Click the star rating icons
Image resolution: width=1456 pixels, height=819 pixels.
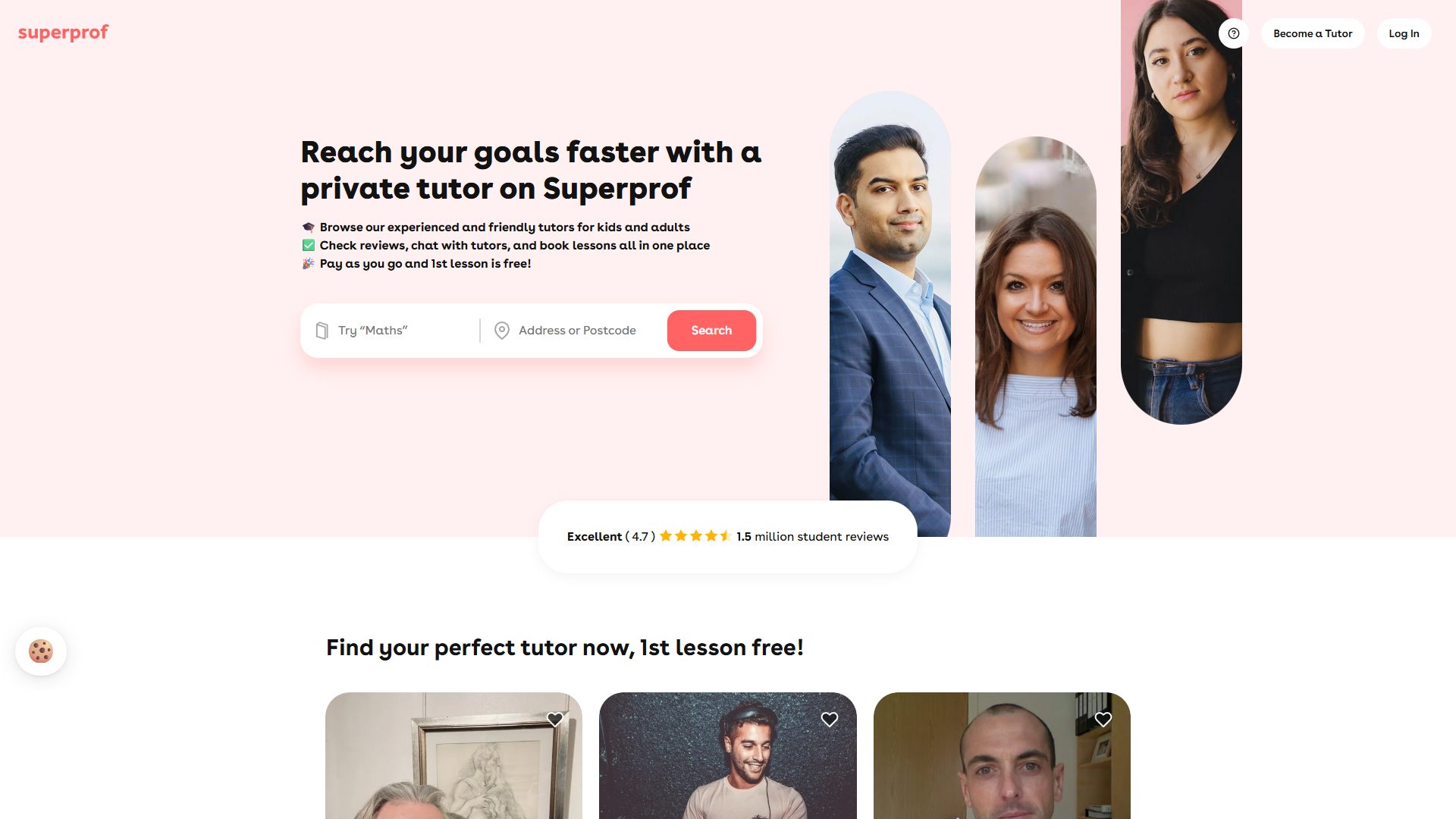pyautogui.click(x=695, y=536)
